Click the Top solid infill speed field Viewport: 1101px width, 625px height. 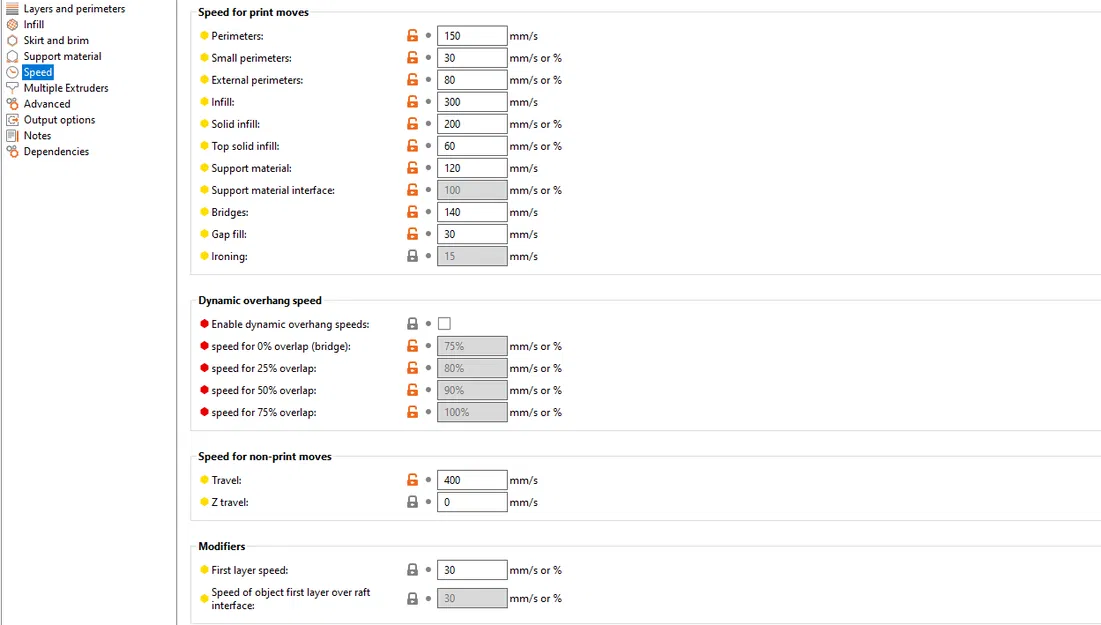tap(472, 146)
